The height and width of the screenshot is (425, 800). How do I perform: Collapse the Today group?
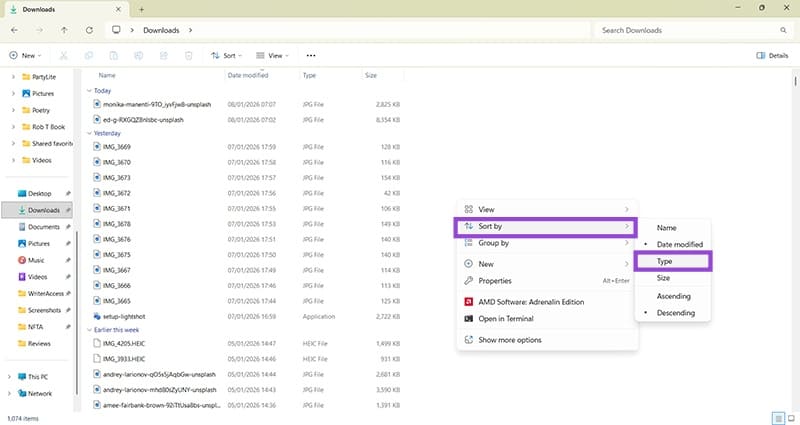(x=89, y=90)
